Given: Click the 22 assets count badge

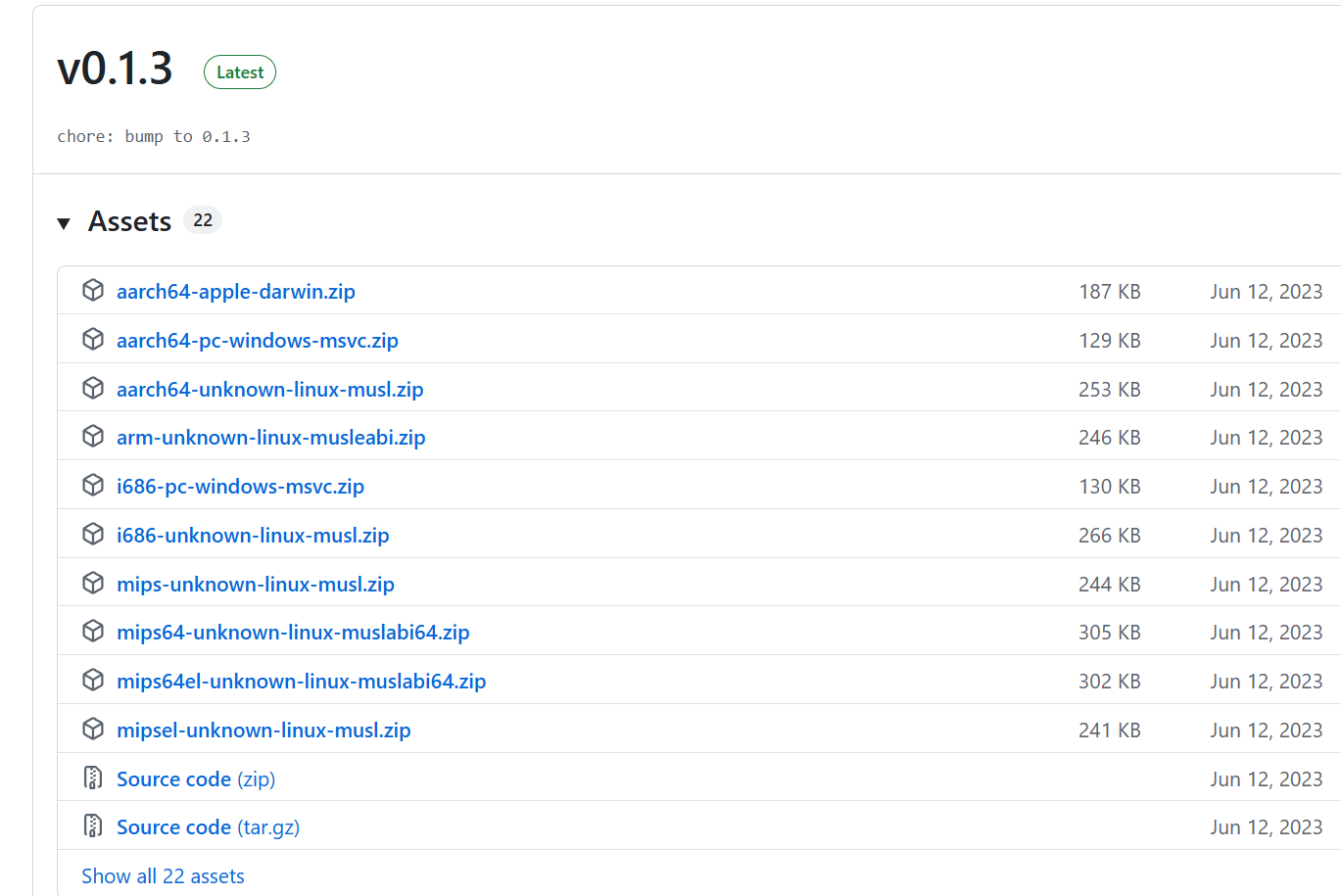Looking at the screenshot, I should tap(203, 220).
